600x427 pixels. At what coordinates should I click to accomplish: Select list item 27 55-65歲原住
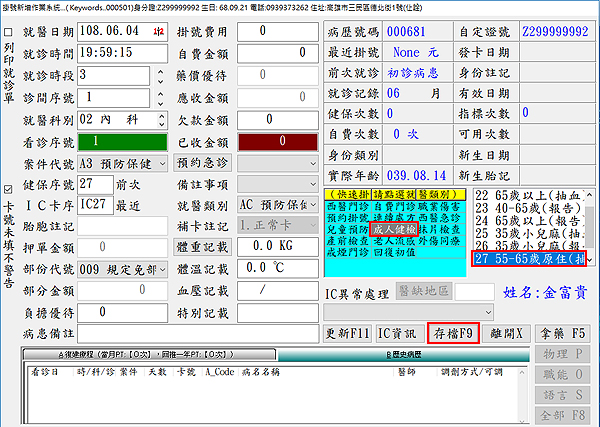[x=530, y=259]
